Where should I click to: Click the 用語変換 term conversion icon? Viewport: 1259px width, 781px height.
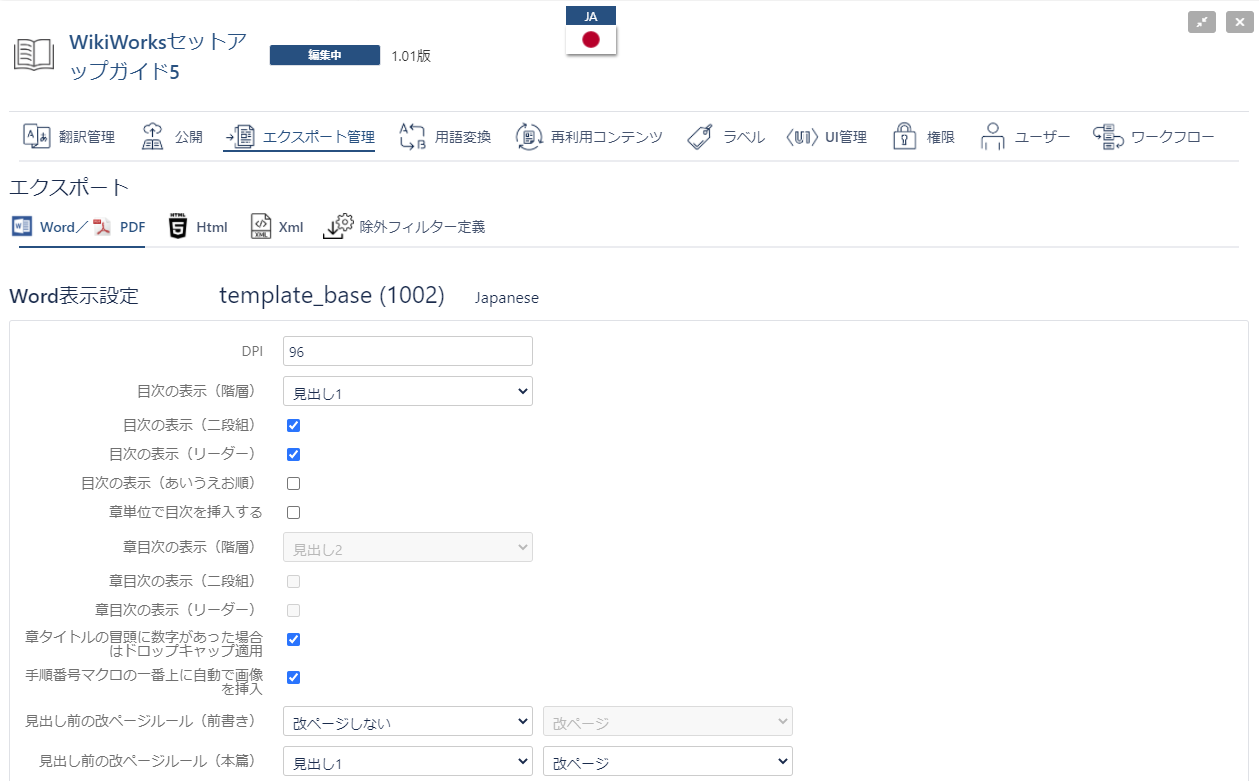coord(412,137)
